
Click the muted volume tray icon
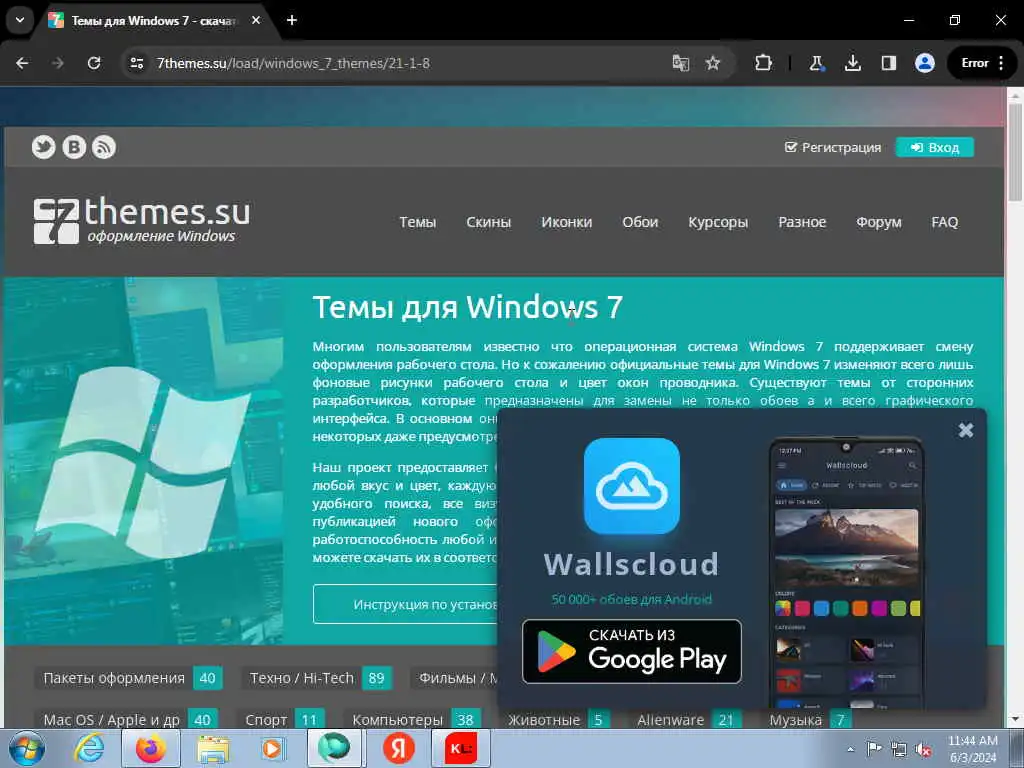(923, 749)
